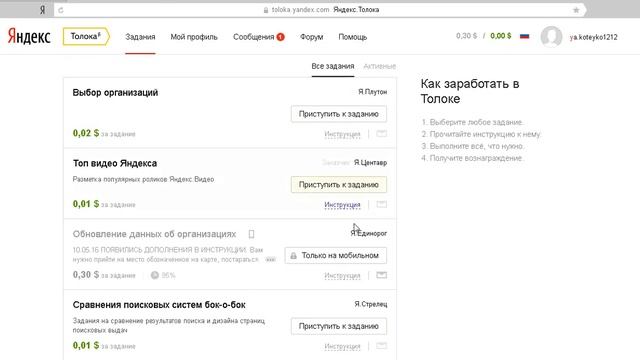Switch to the Активные tab
The width and height of the screenshot is (640, 360).
click(380, 66)
